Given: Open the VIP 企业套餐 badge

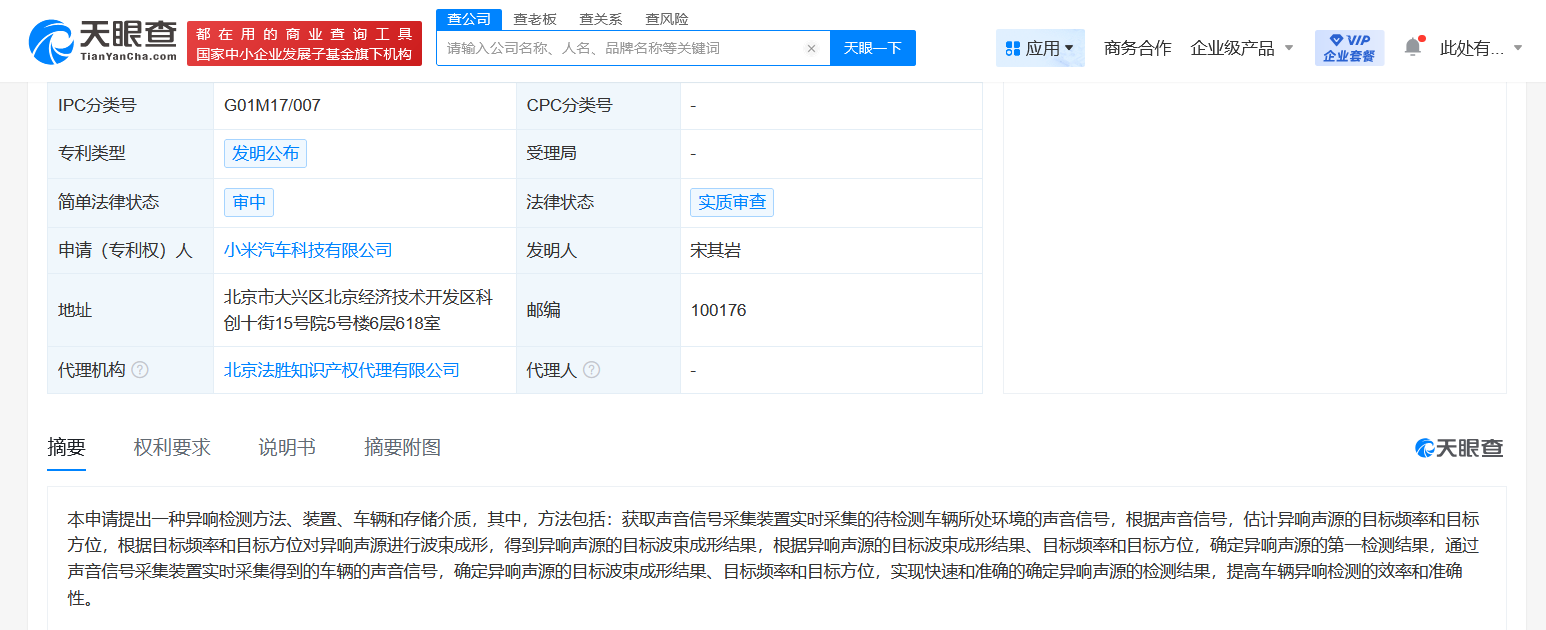Looking at the screenshot, I should click(1349, 48).
